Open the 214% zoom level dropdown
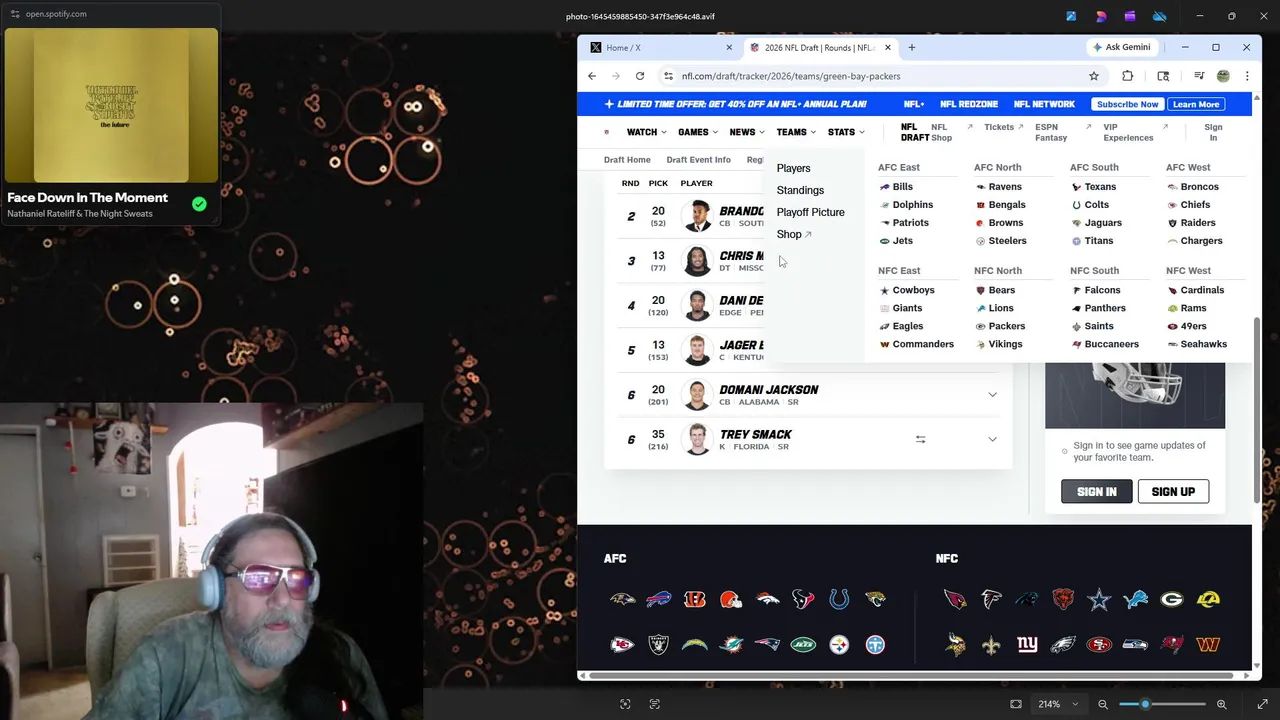Screen dimensions: 1280x720 pos(1057,704)
